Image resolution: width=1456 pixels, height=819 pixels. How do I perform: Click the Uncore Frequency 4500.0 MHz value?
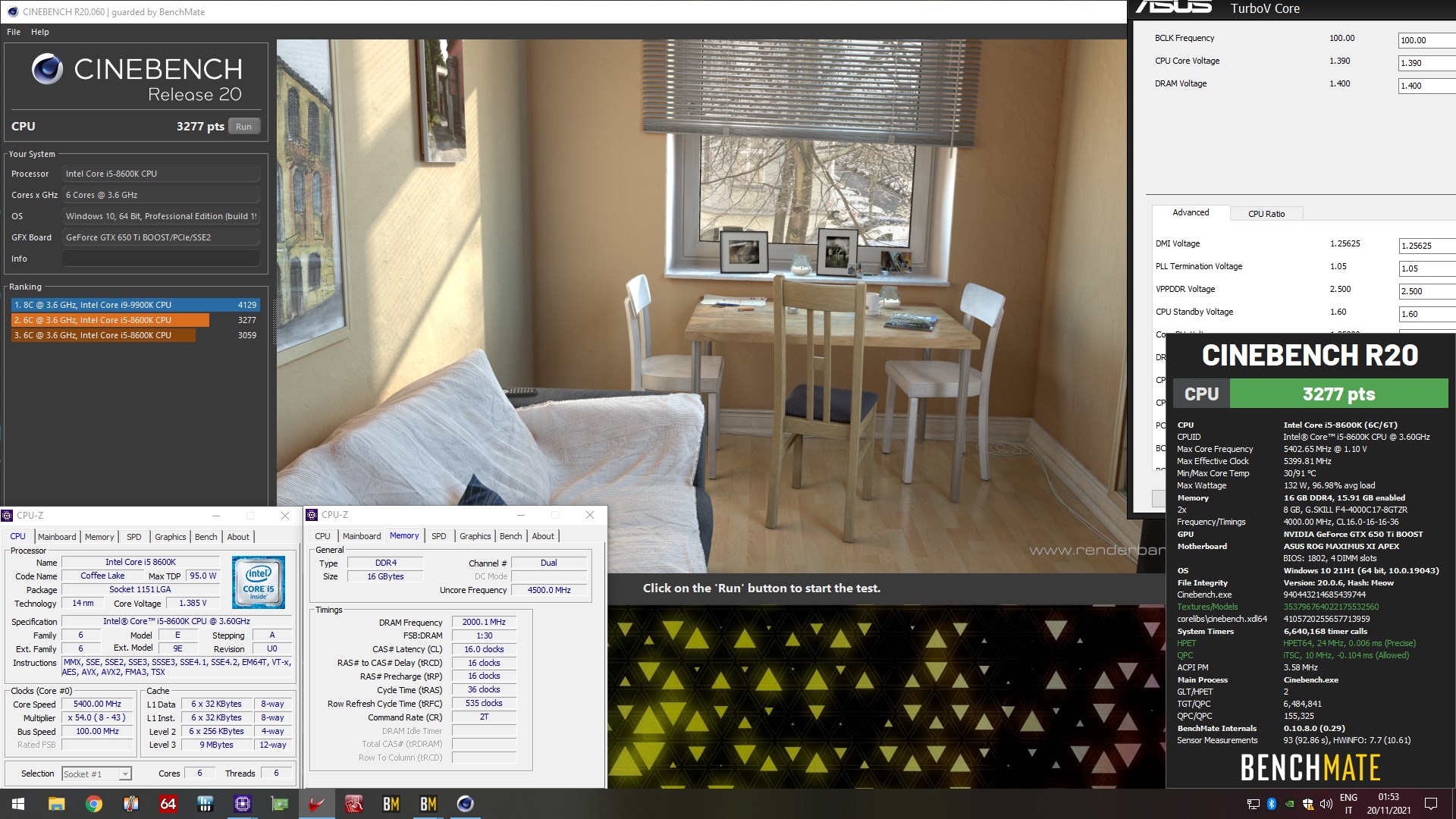[549, 590]
